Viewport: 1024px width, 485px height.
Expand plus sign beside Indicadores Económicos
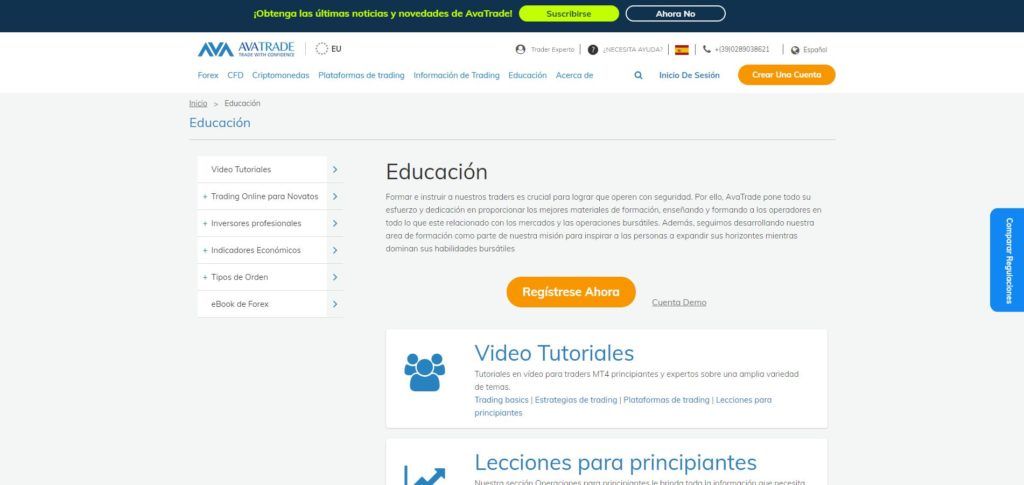click(x=205, y=250)
